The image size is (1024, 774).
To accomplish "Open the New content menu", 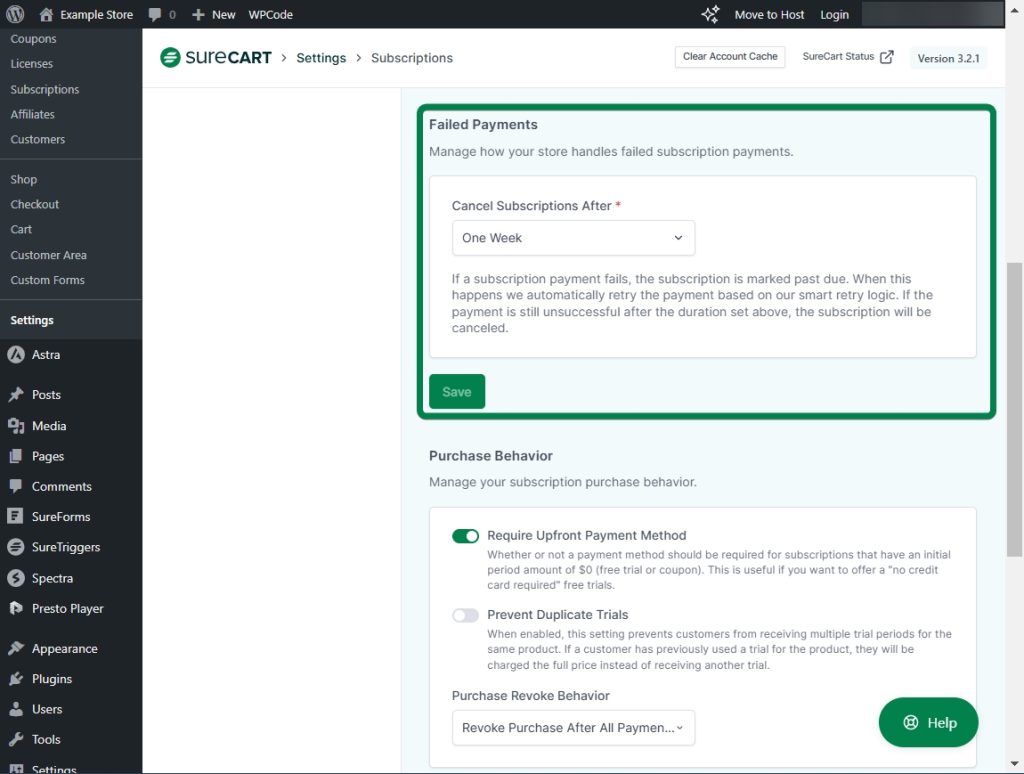I will [214, 15].
